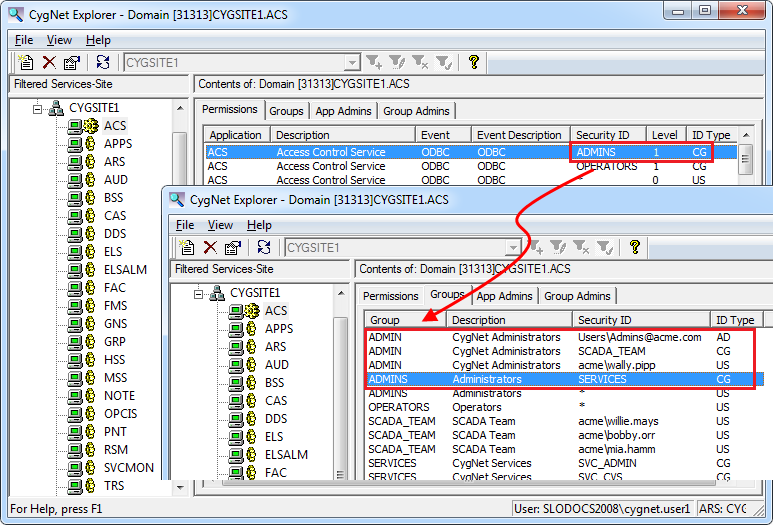The width and height of the screenshot is (773, 525).
Task: Open the Help menu in the back window
Action: coord(98,40)
